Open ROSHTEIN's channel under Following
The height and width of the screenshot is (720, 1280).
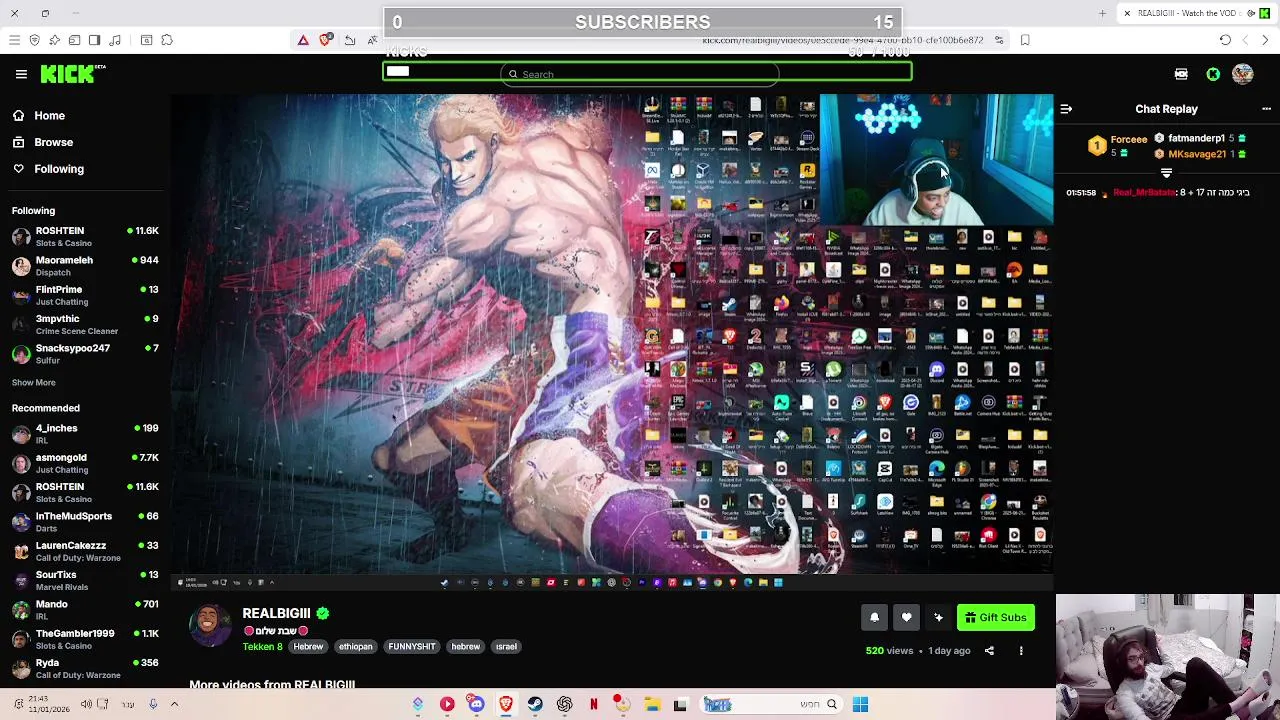point(85,237)
